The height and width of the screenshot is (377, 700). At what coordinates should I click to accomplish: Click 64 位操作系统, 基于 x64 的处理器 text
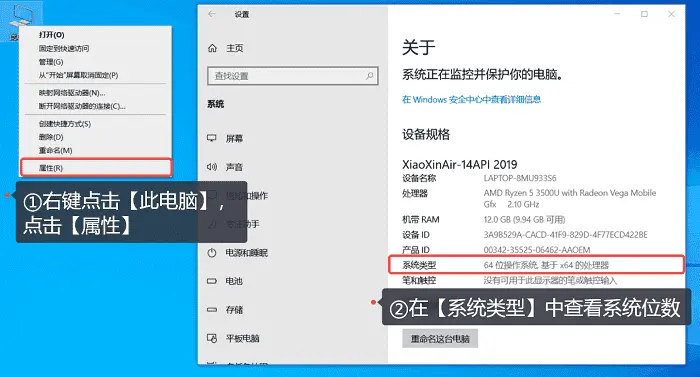(546, 265)
